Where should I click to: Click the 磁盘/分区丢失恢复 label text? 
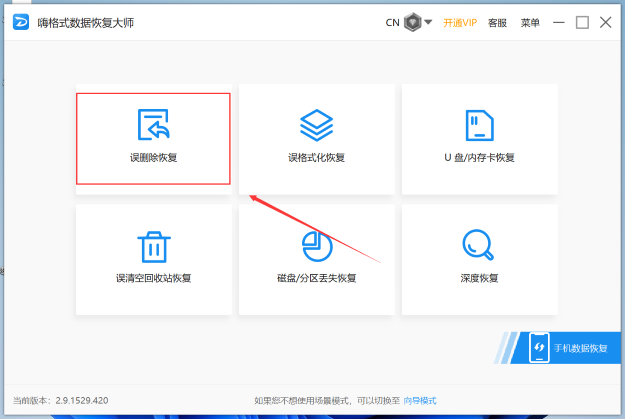coord(316,278)
